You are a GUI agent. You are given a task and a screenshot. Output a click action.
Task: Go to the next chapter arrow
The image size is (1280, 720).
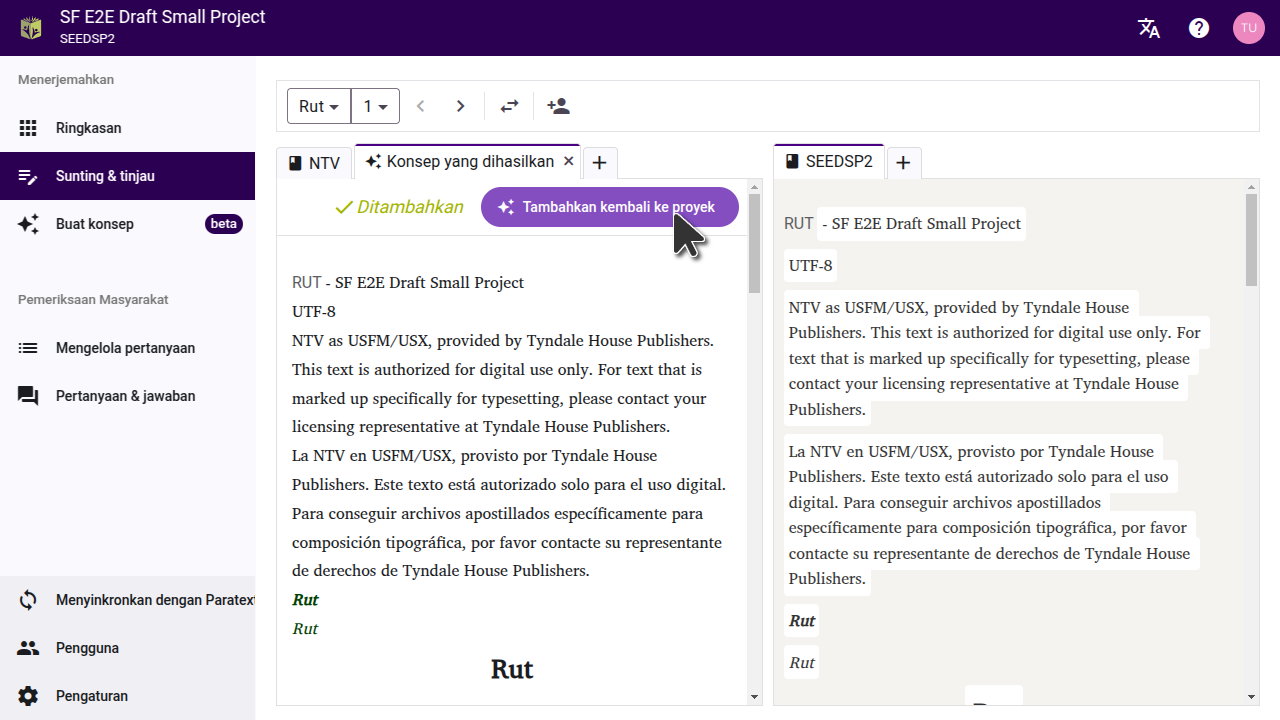460,106
